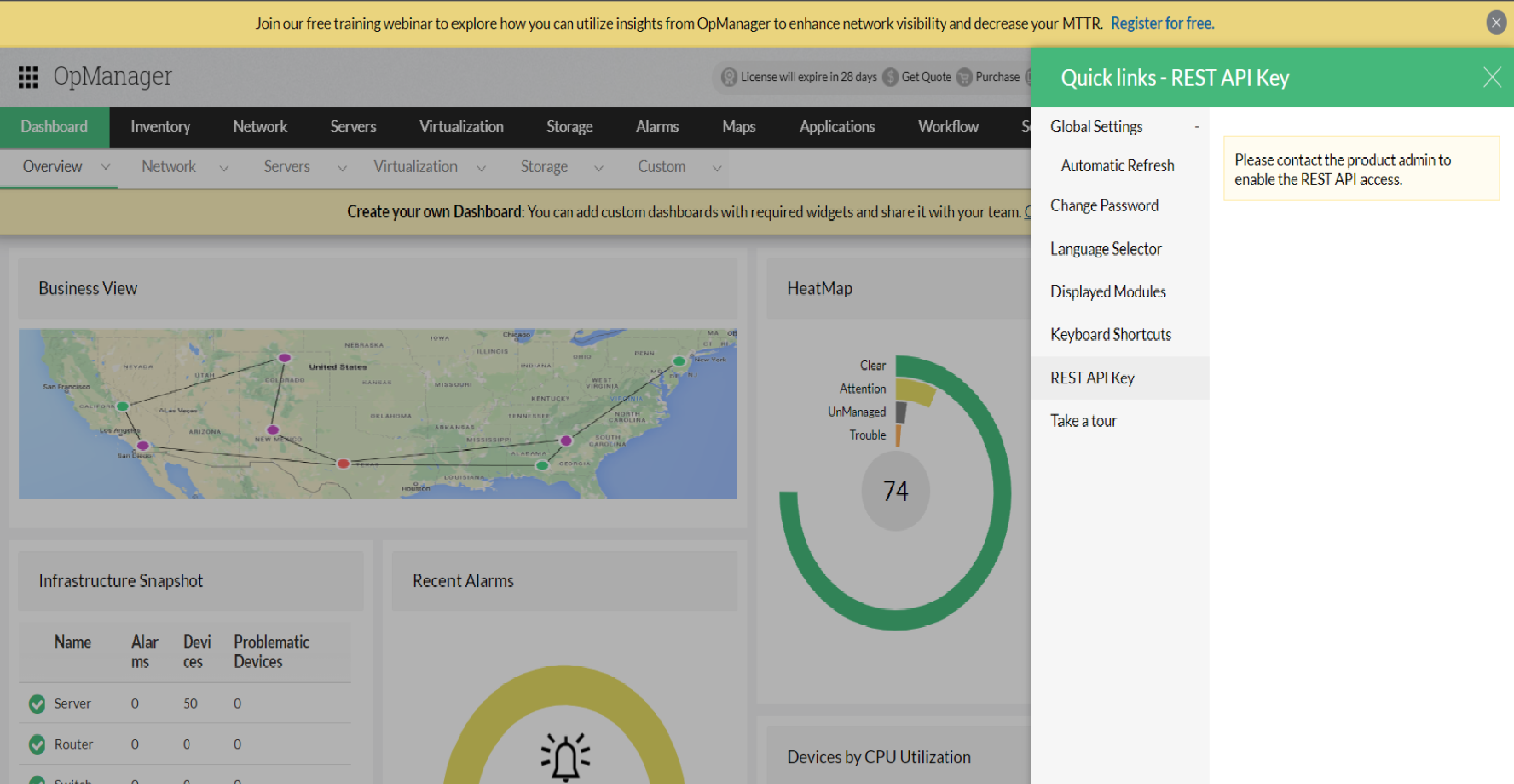
Task: Click the license expiry badge icon
Action: (x=729, y=78)
